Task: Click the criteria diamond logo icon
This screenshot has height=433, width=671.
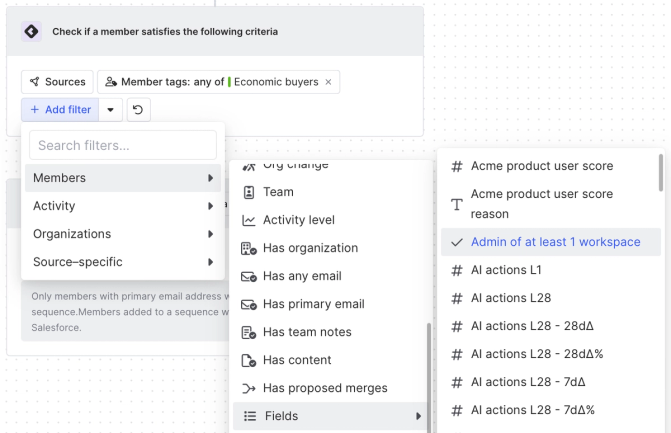Action: 31,31
